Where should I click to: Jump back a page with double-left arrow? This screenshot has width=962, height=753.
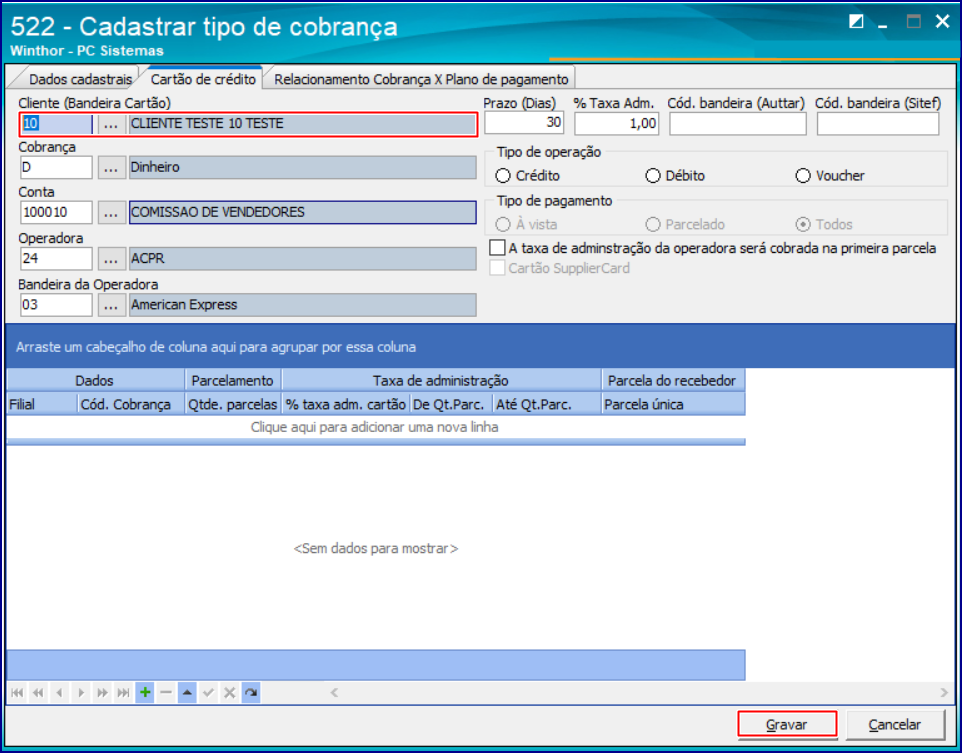coord(38,693)
